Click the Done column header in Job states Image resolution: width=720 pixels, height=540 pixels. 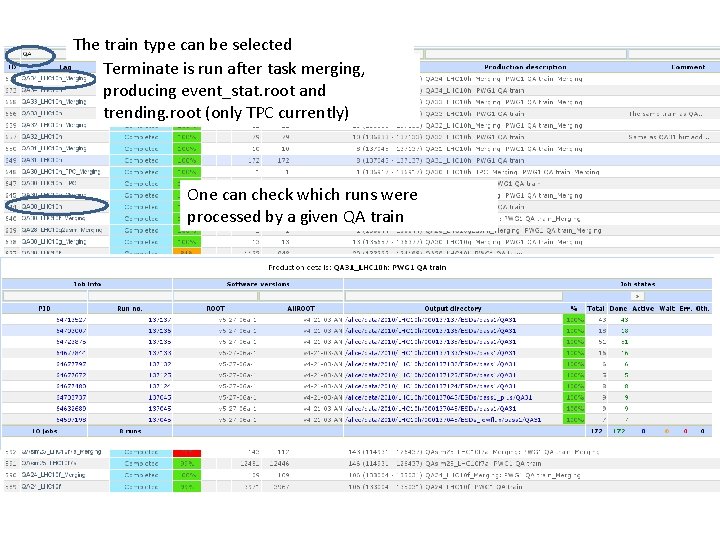(x=618, y=309)
